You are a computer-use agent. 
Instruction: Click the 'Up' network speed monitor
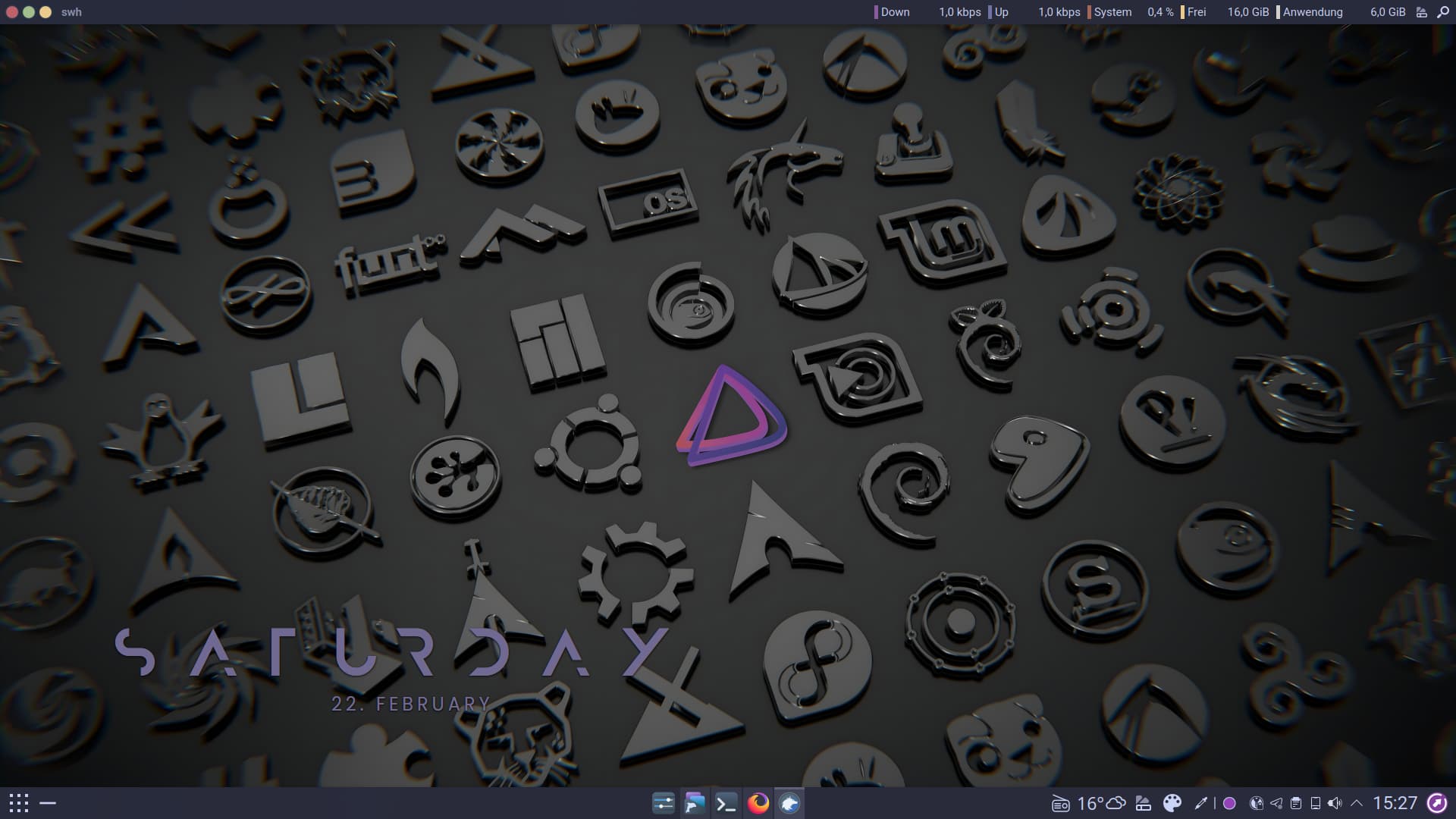(1034, 12)
